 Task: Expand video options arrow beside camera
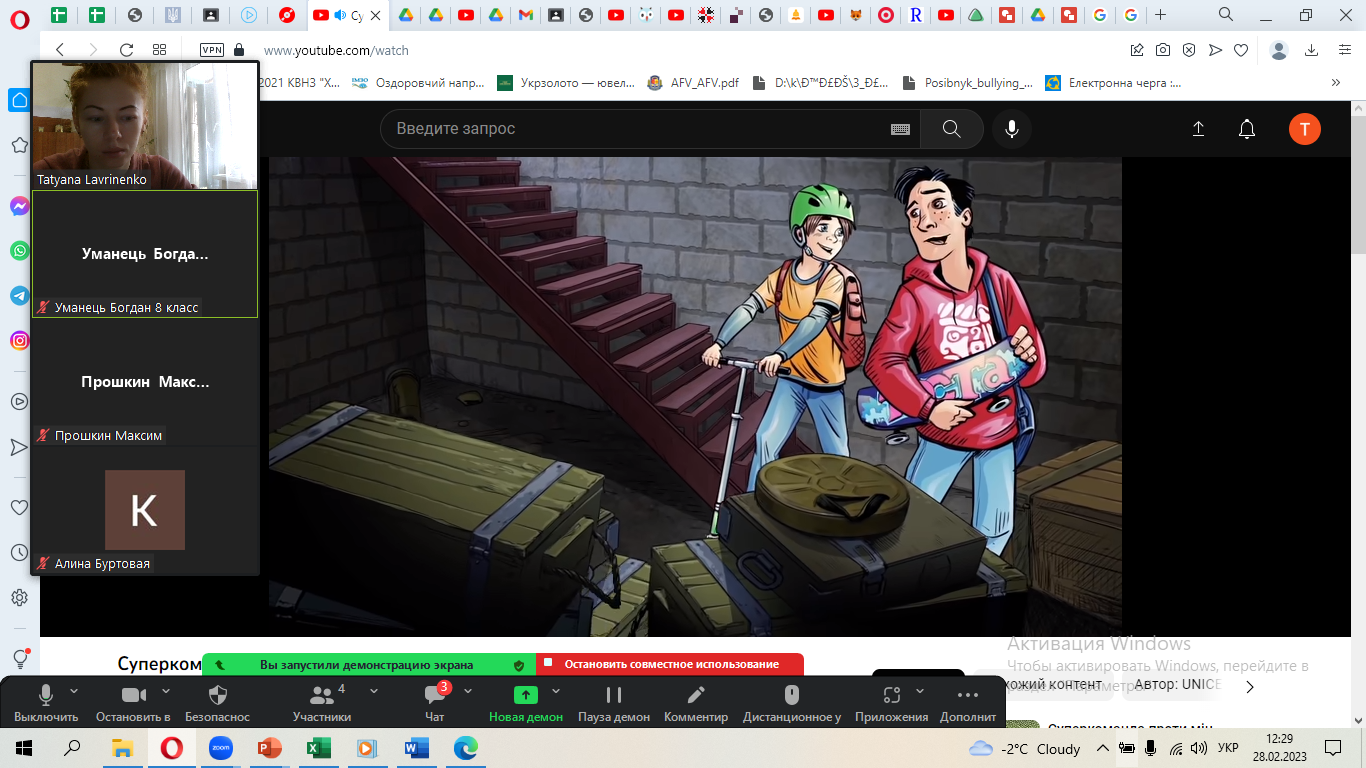(166, 691)
